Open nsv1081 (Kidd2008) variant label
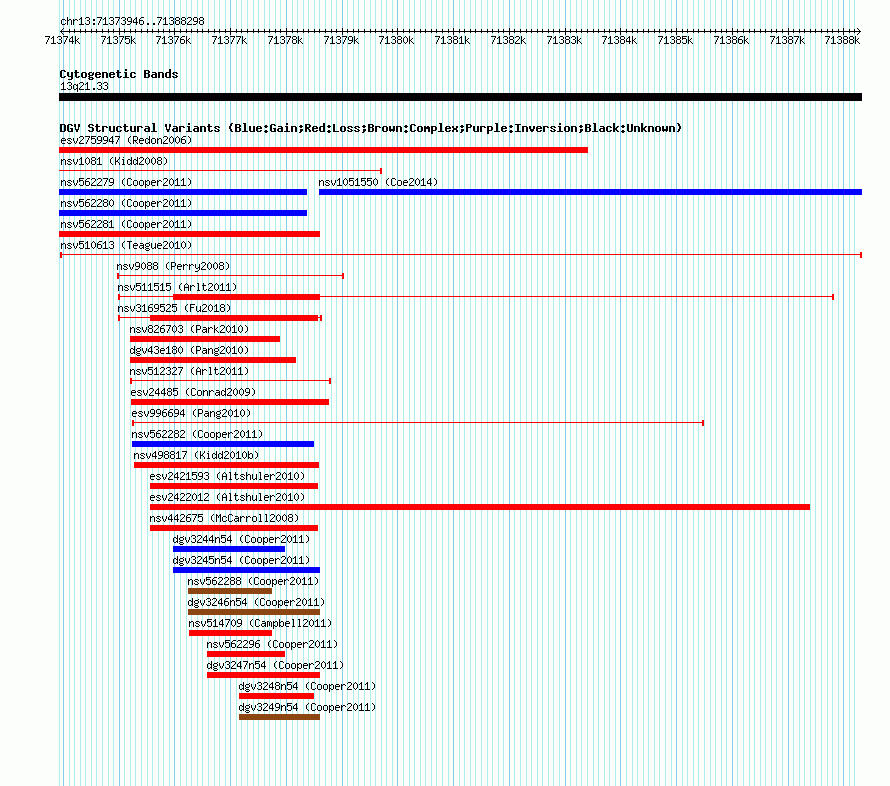The image size is (890, 786). pyautogui.click(x=114, y=161)
